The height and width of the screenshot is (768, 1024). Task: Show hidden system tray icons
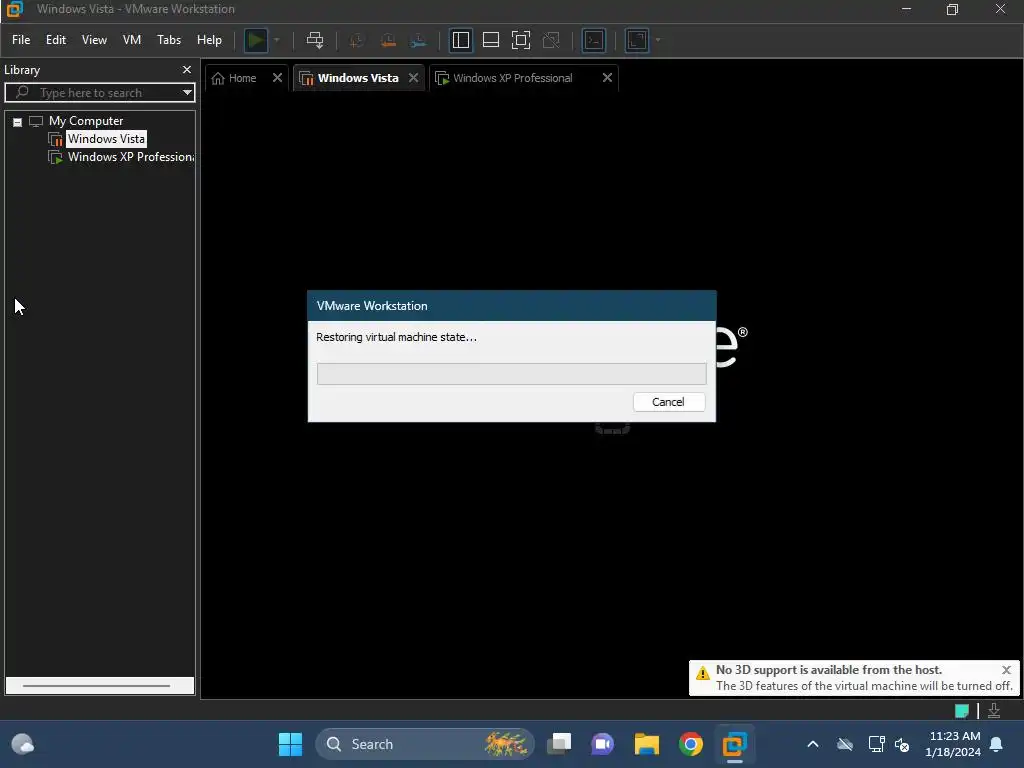coord(813,744)
